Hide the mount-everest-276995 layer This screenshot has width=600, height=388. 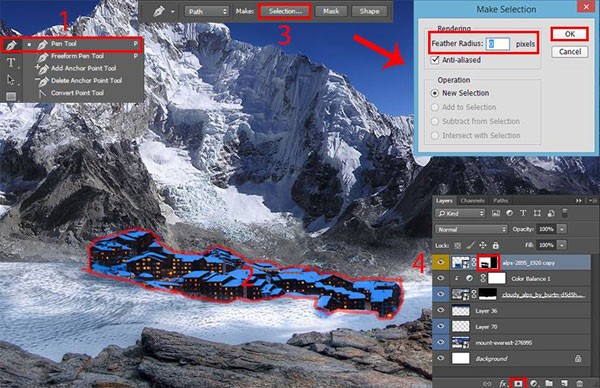pyautogui.click(x=441, y=342)
